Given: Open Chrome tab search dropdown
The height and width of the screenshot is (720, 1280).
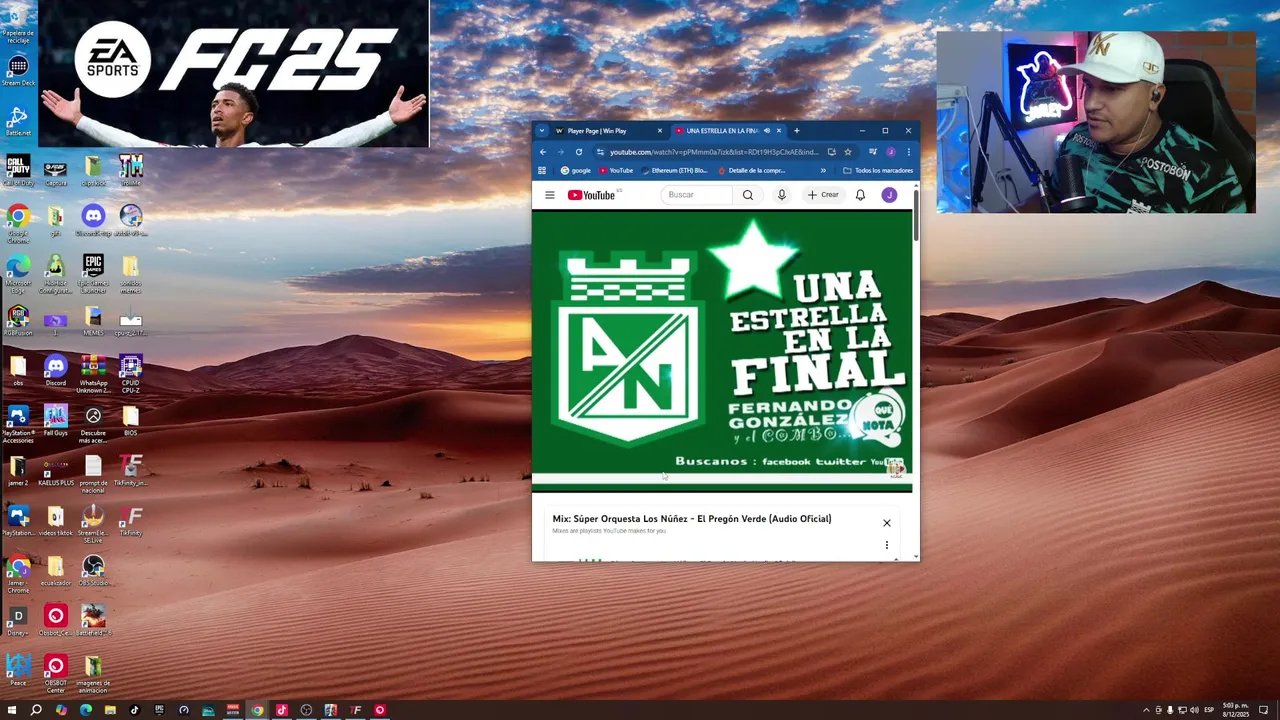Looking at the screenshot, I should (542, 131).
